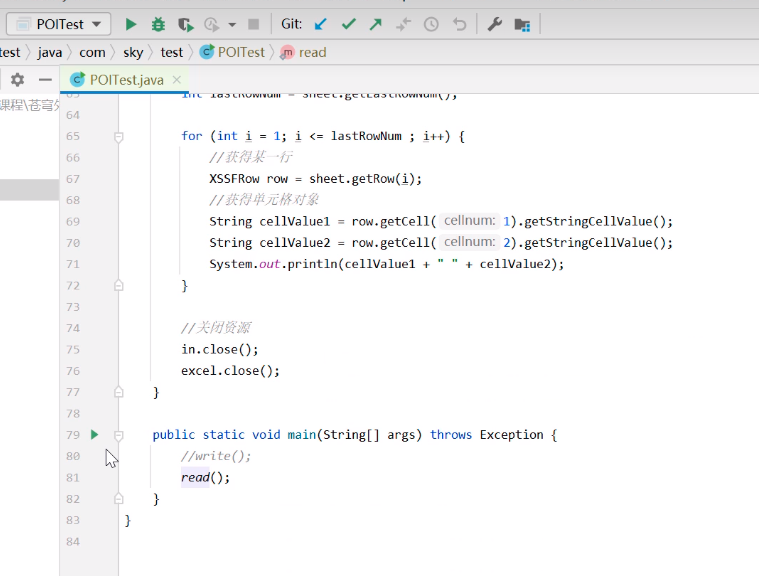Click fold end marker at line 82
759x576 pixels.
[119, 499]
